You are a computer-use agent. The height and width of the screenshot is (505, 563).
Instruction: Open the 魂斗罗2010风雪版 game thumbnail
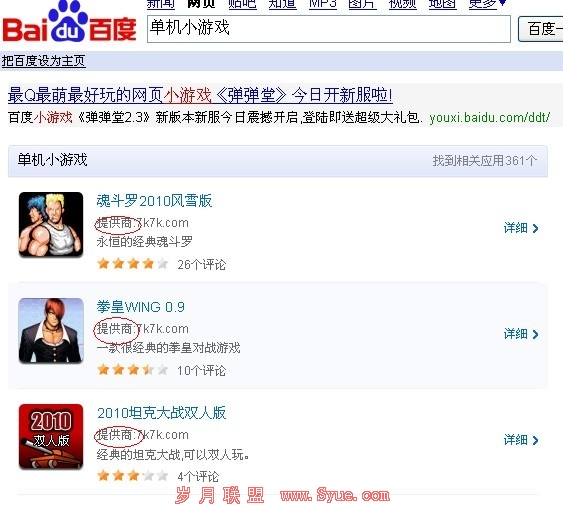[x=51, y=224]
